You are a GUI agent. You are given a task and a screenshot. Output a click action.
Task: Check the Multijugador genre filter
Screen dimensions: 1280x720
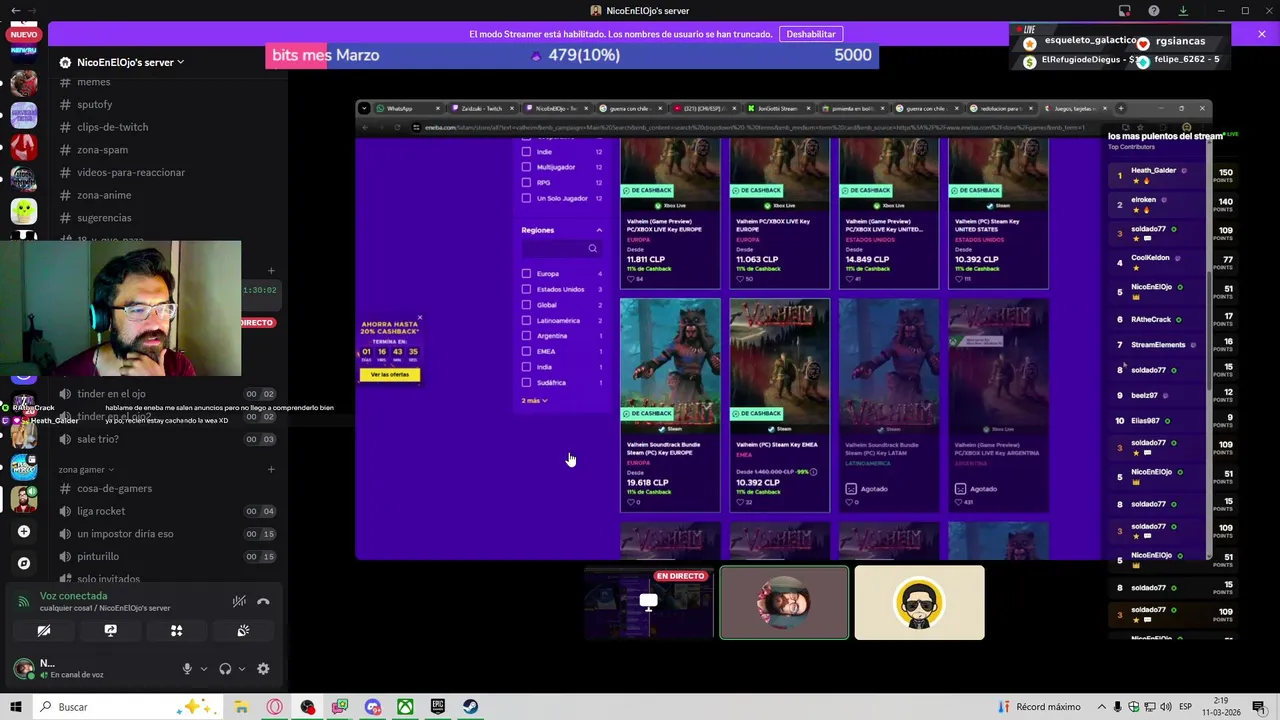click(x=526, y=167)
